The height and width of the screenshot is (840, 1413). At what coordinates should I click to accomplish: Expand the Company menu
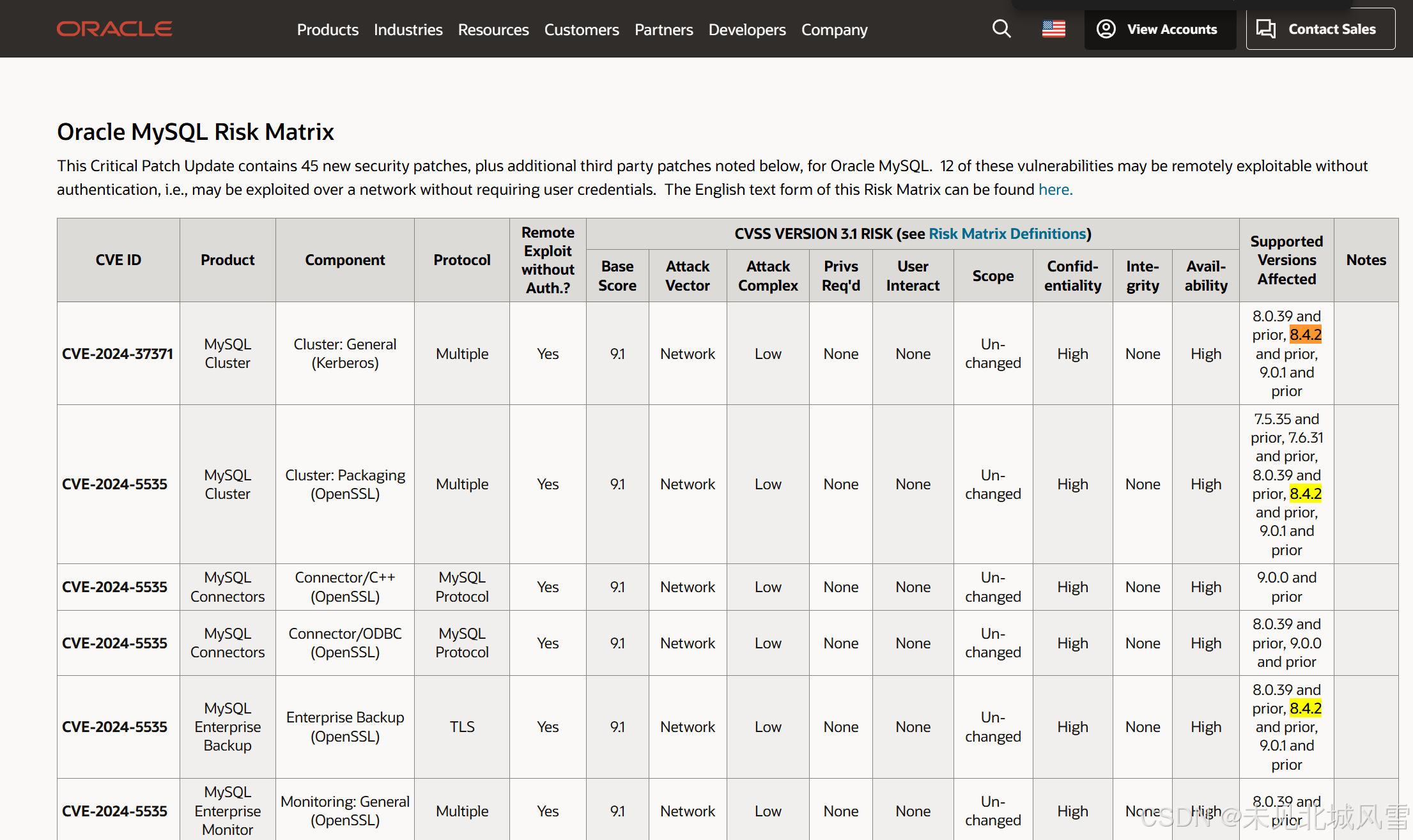[834, 30]
